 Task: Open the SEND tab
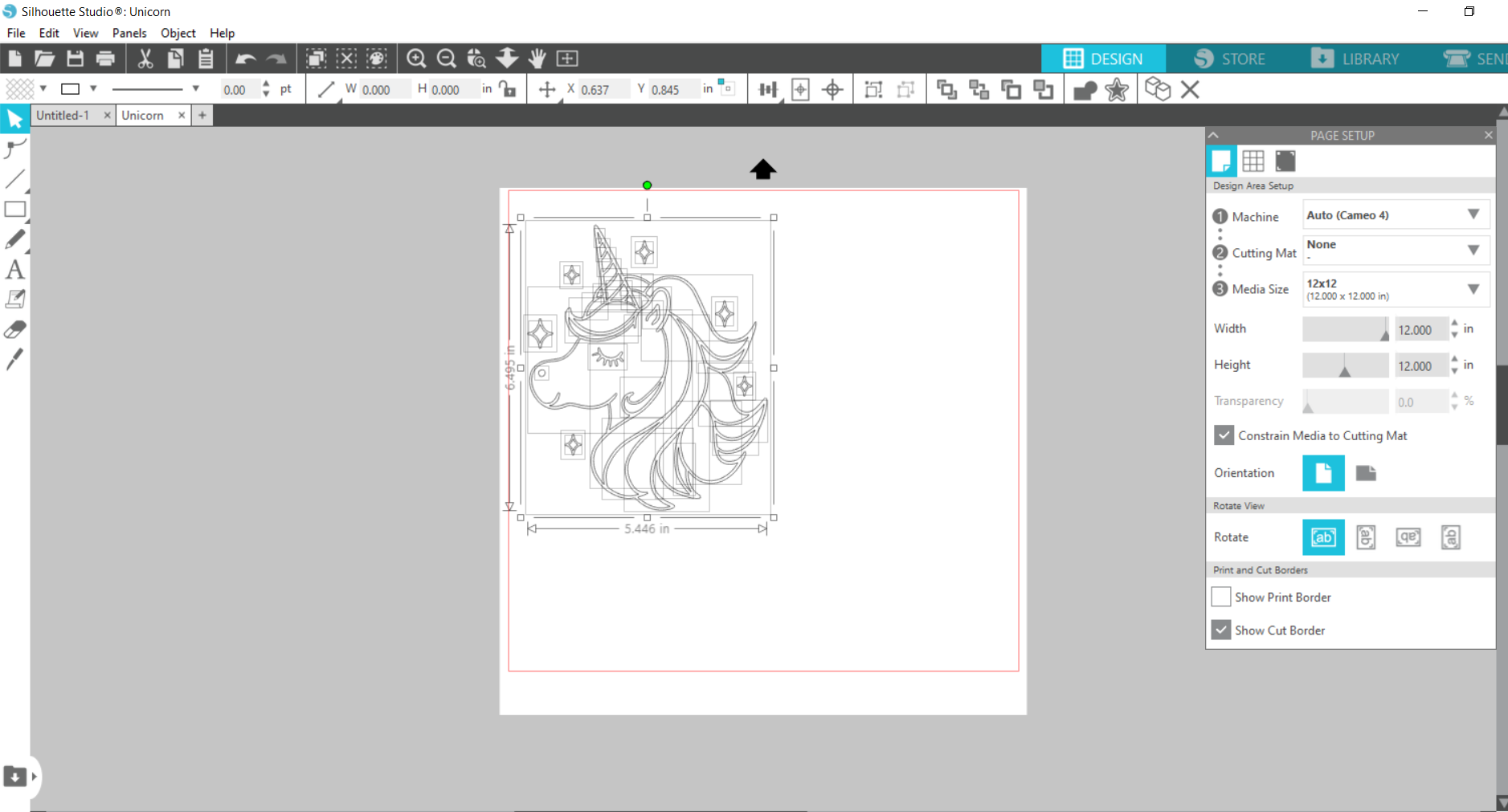pos(1475,59)
